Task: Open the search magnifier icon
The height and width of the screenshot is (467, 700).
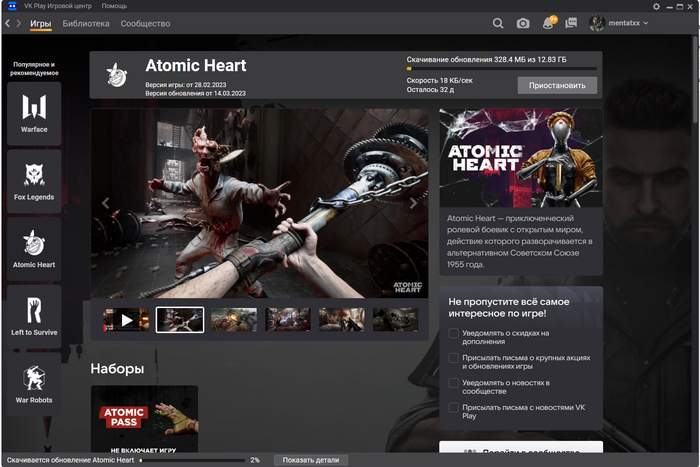Action: tap(498, 23)
